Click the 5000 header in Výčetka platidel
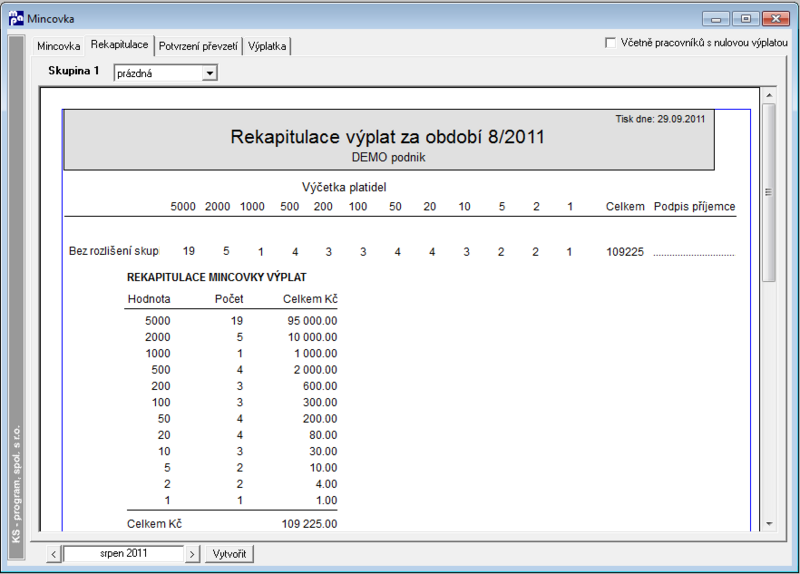This screenshot has height=574, width=800. [x=183, y=207]
